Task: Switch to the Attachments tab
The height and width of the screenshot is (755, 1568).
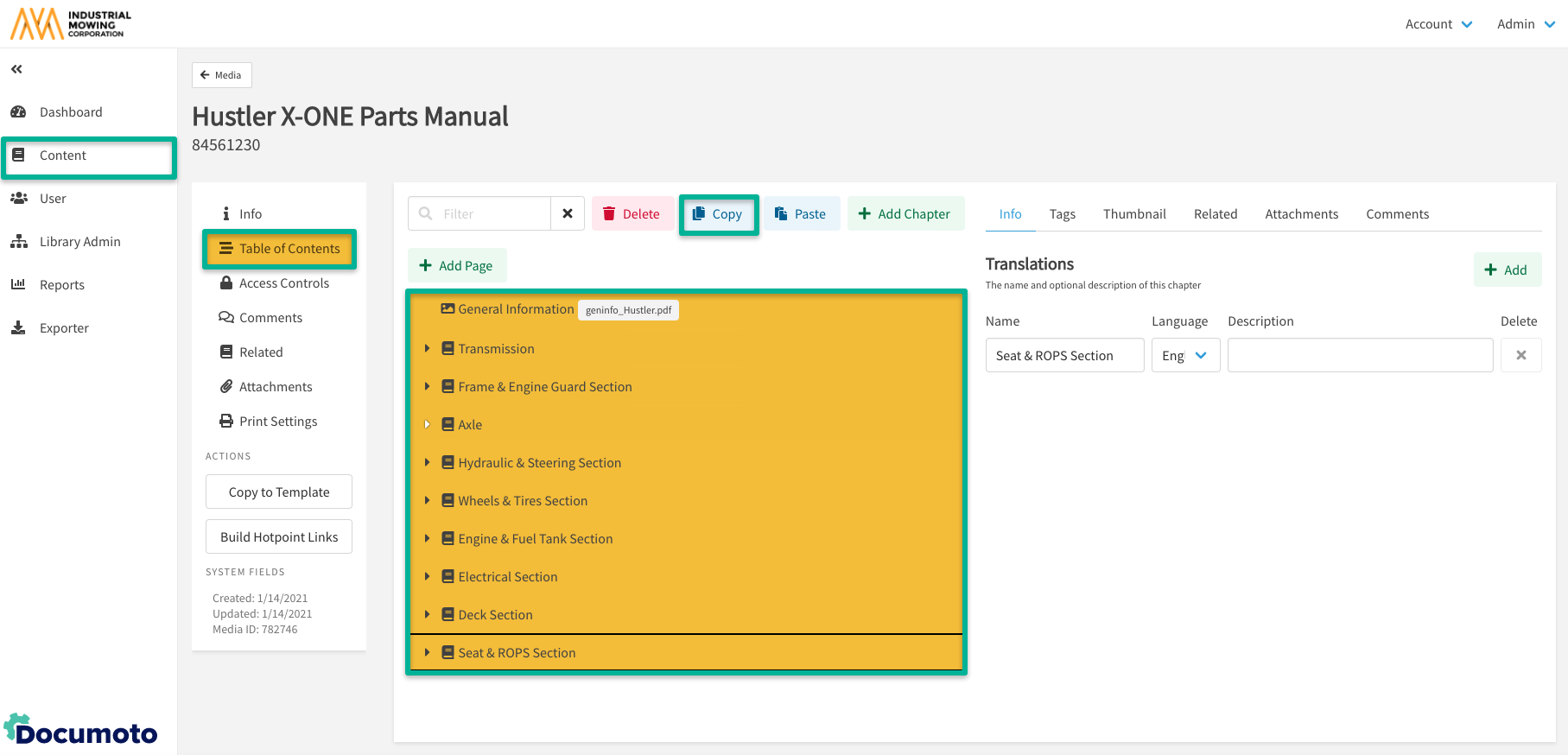Action: coord(1301,214)
